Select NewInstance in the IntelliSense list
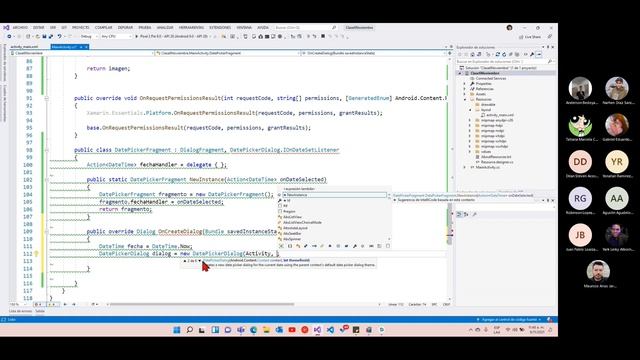The height and width of the screenshot is (360, 640). point(335,195)
